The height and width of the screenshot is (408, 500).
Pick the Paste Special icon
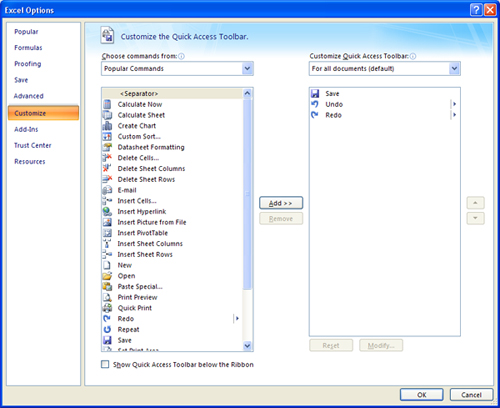(x=107, y=286)
